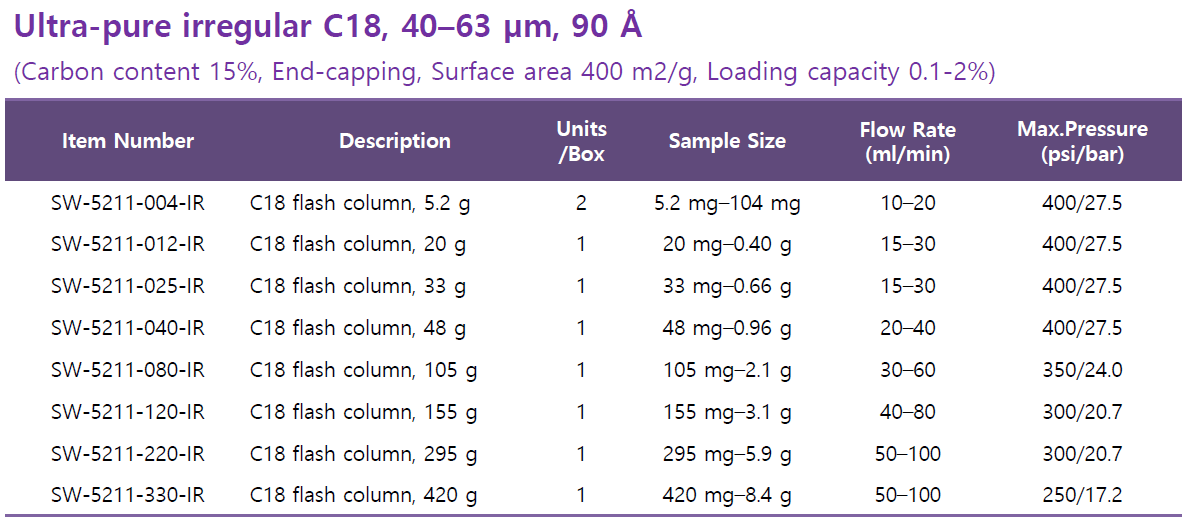Select the C18 flash column, 105 g description
1194x524 pixels.
(363, 370)
